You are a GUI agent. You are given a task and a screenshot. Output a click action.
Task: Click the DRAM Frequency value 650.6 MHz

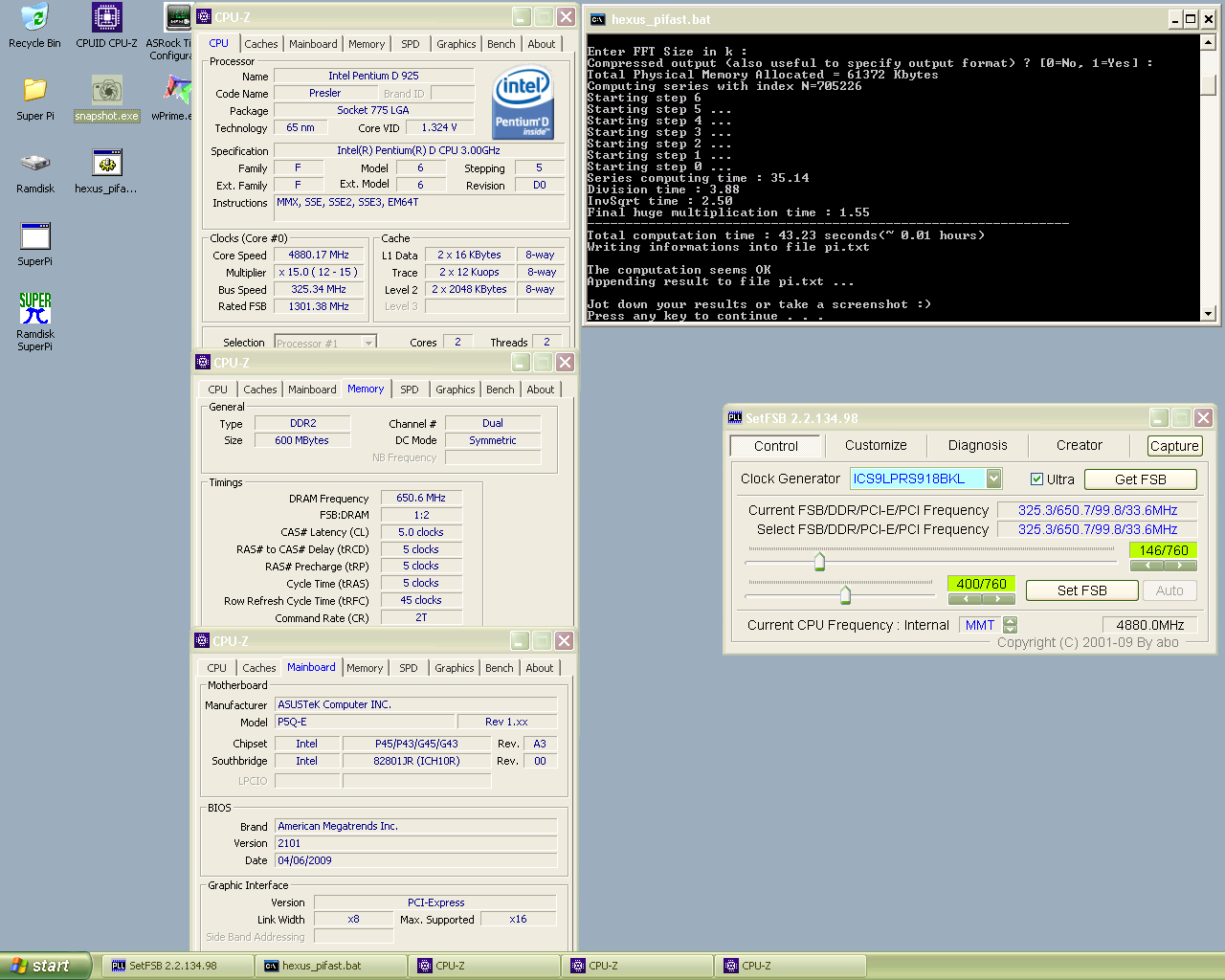point(421,498)
